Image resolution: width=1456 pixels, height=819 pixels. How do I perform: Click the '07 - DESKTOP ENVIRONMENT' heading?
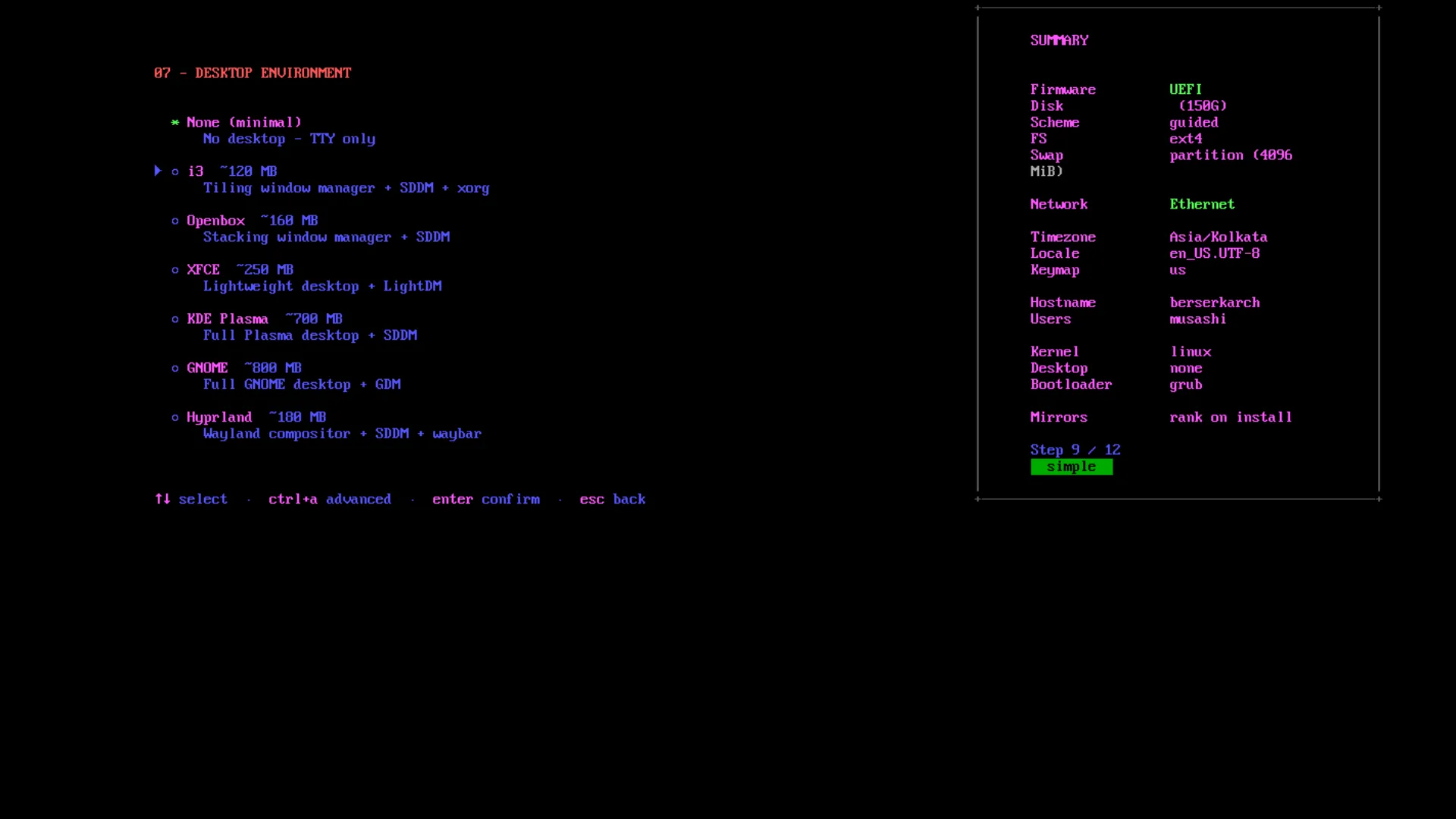pyautogui.click(x=253, y=74)
